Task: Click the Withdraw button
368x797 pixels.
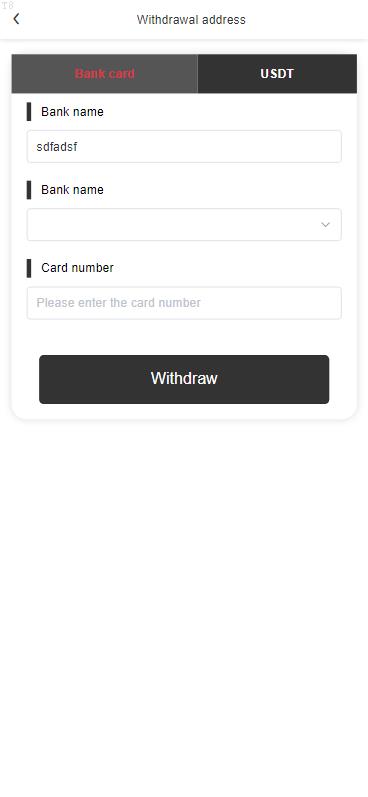Action: 184,379
